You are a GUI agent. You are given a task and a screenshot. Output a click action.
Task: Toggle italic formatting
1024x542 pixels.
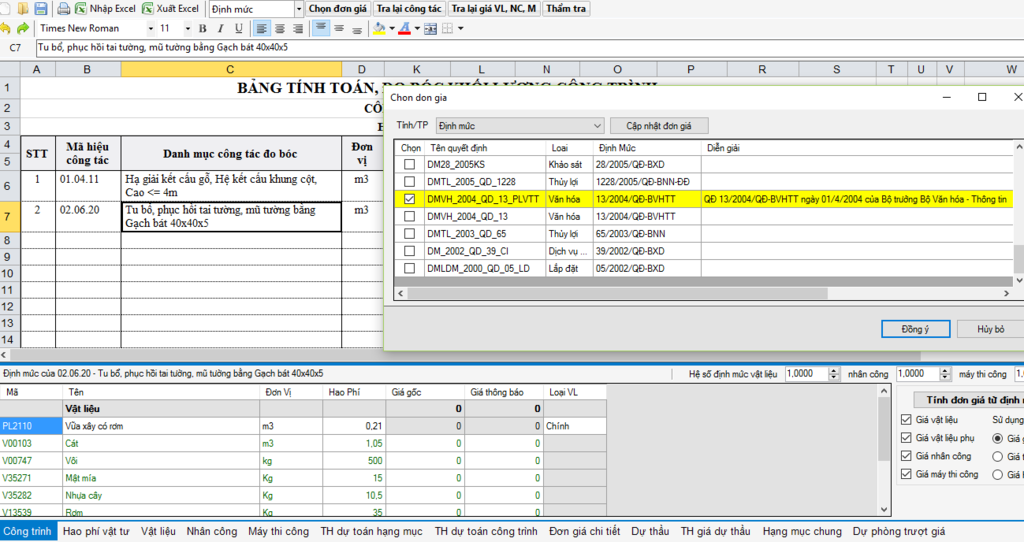[x=221, y=28]
